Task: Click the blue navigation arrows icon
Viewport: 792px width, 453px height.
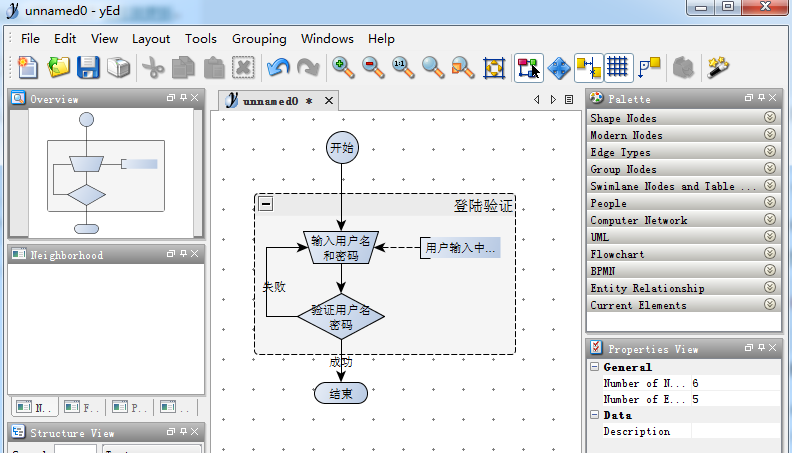Action: point(559,68)
